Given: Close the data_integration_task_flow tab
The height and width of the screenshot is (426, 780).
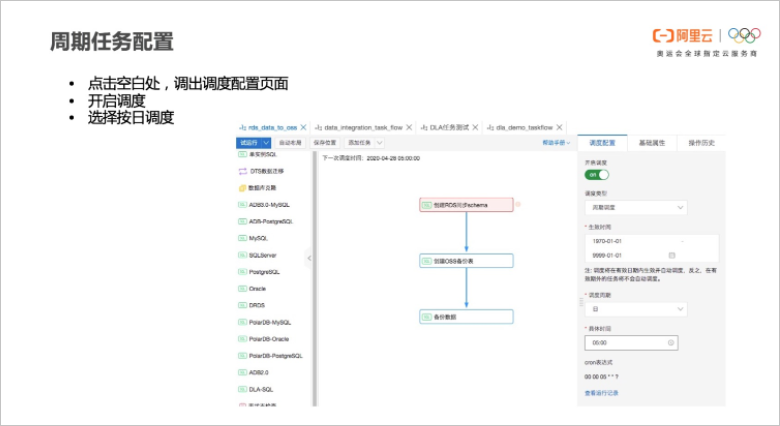Looking at the screenshot, I should pos(409,127).
